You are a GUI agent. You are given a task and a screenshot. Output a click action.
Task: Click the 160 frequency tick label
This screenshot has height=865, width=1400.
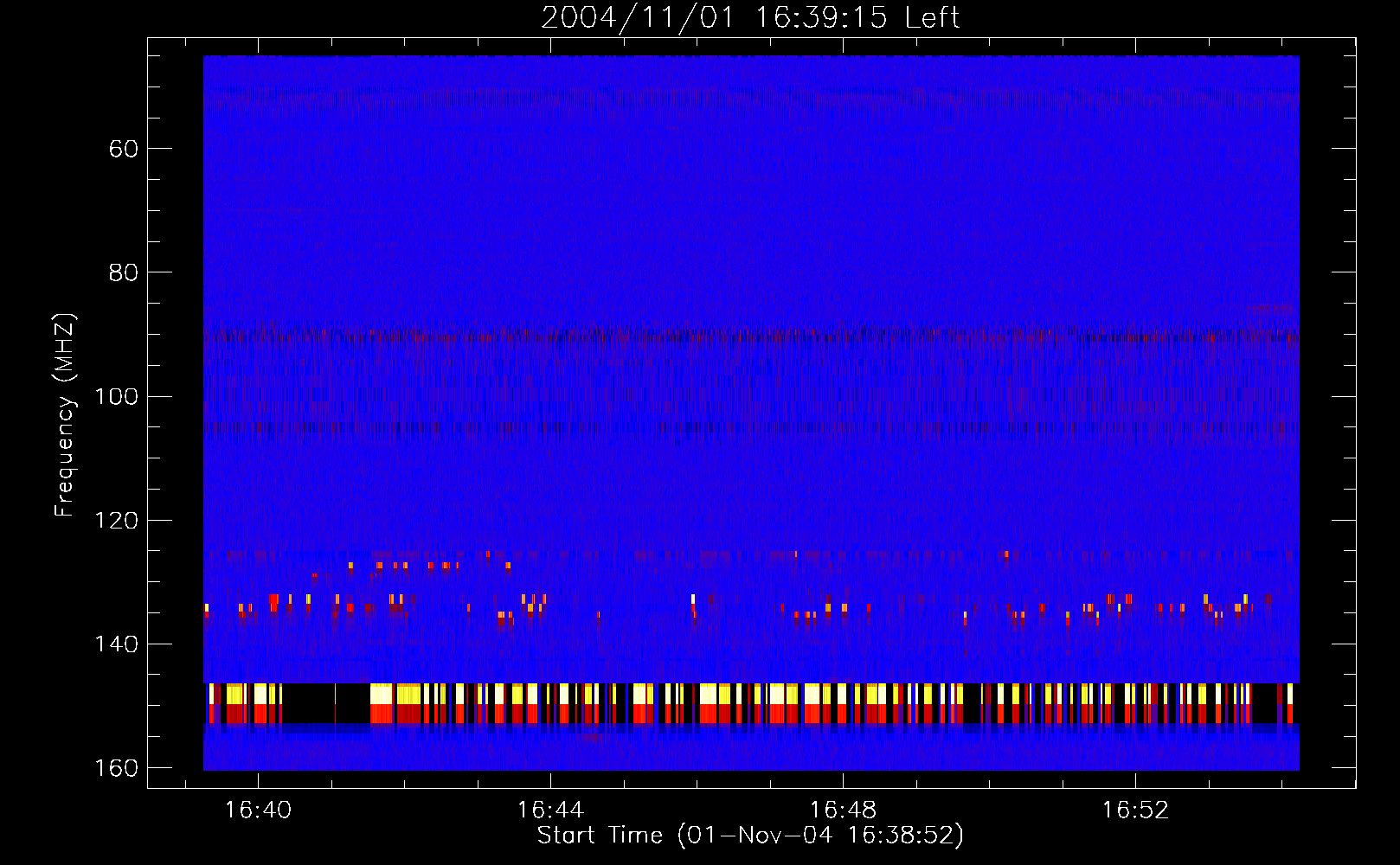tap(116, 768)
